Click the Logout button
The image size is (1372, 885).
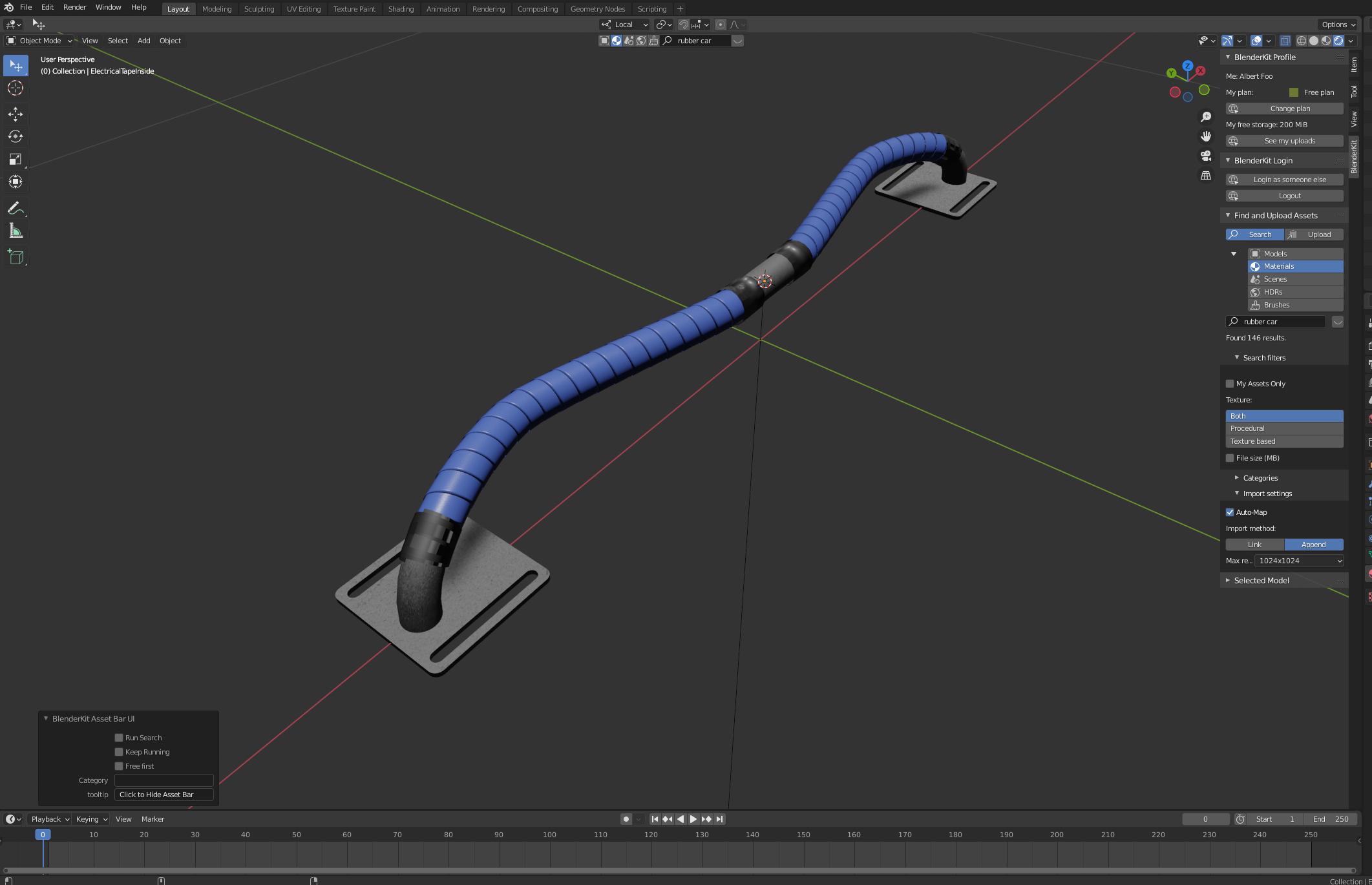click(1284, 196)
